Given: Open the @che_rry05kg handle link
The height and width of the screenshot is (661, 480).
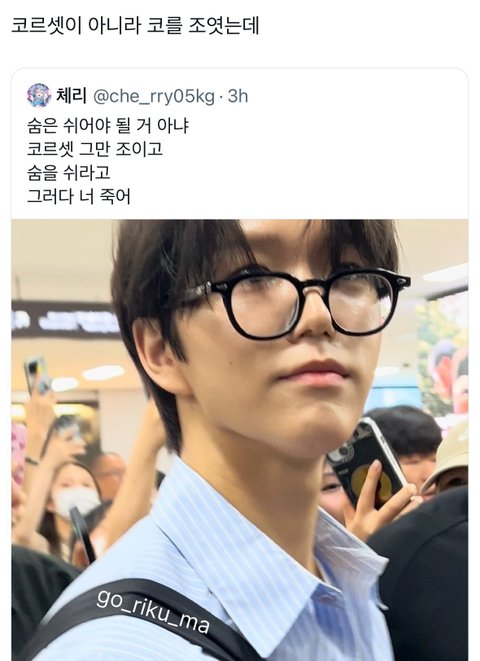Looking at the screenshot, I should [154, 97].
